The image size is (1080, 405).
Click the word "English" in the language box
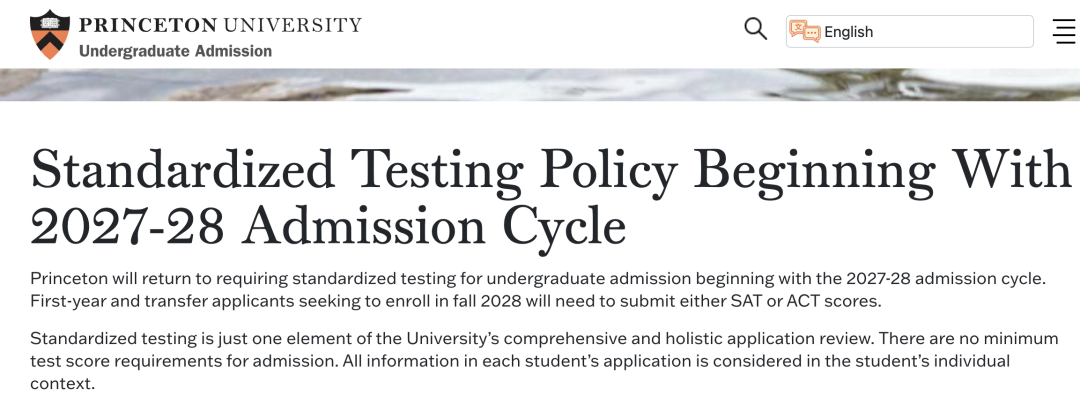tap(848, 32)
